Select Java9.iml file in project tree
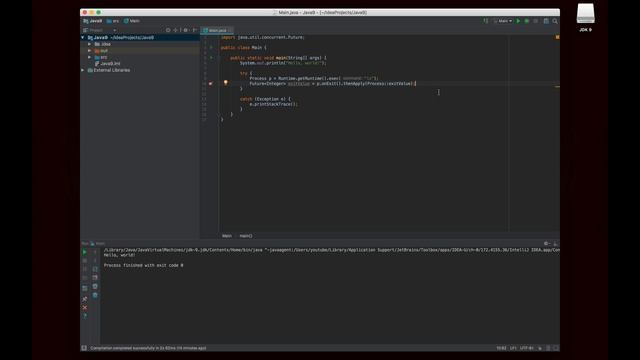The height and width of the screenshot is (360, 640). [107, 64]
